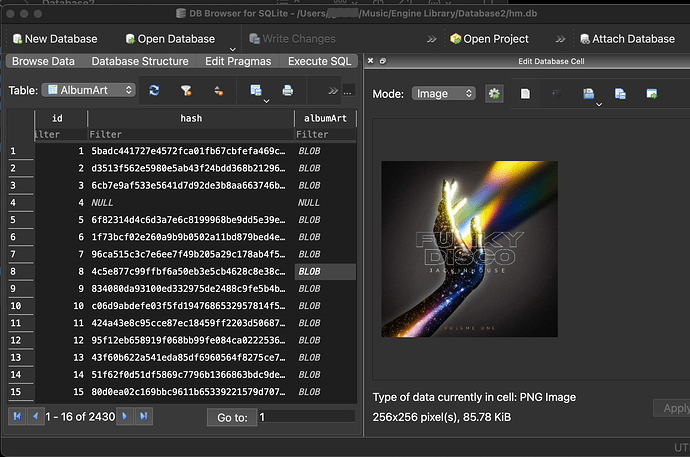Click the Open Database toolbar button

[x=170, y=39]
